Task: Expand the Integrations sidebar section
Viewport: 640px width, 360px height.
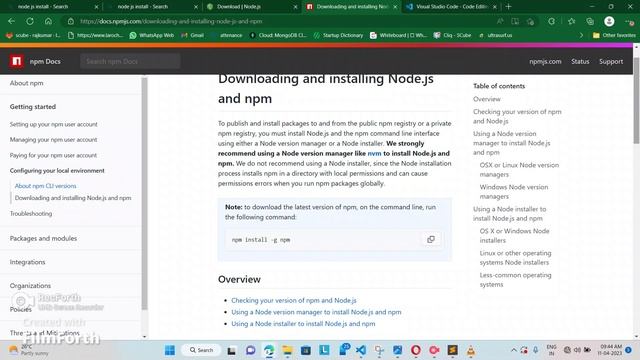Action: coord(27,262)
